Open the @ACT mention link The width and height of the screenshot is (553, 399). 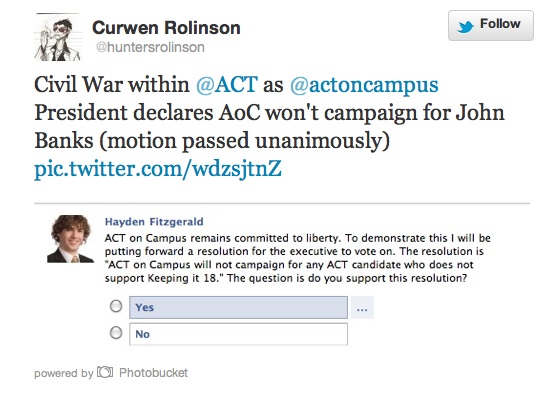227,85
